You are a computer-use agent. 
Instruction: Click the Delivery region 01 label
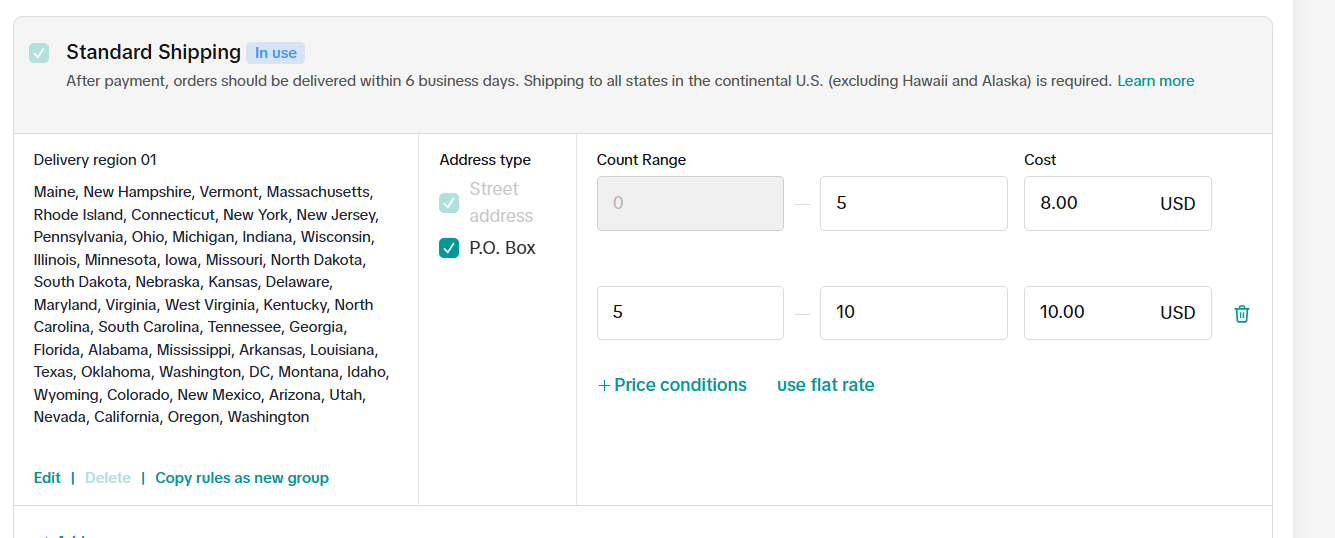pos(95,160)
